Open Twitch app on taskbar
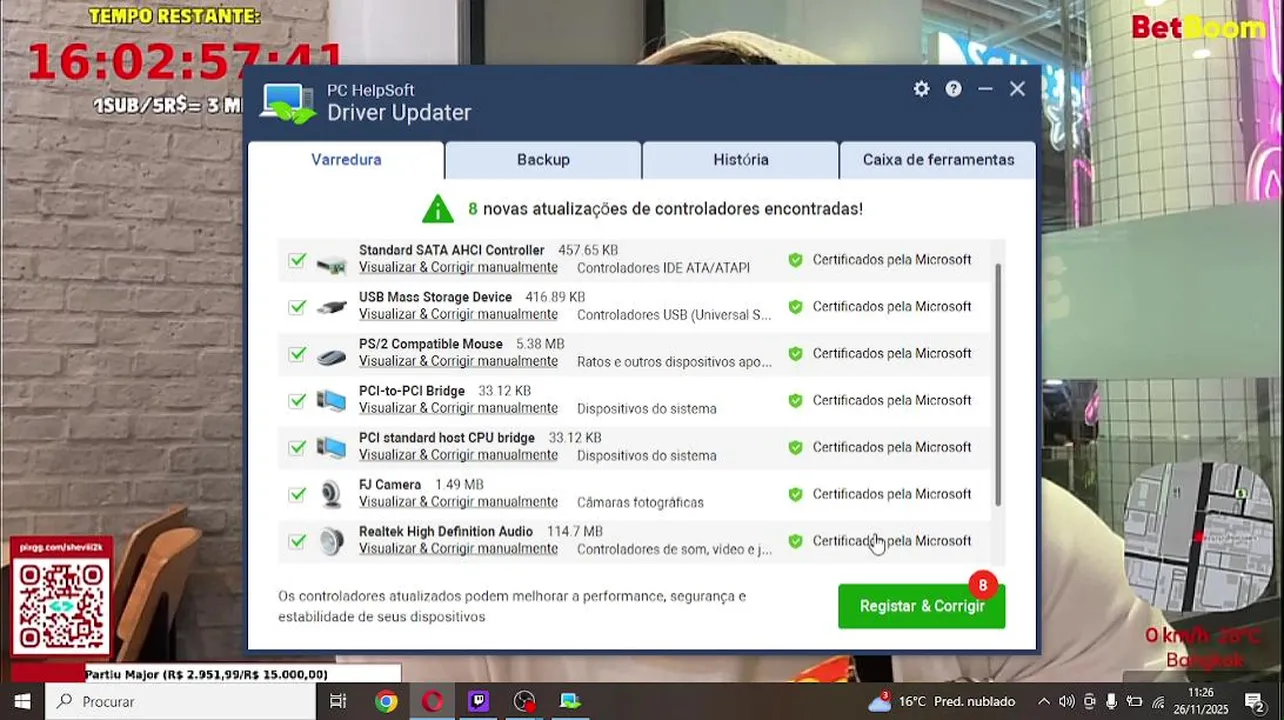The width and height of the screenshot is (1284, 720). 478,701
